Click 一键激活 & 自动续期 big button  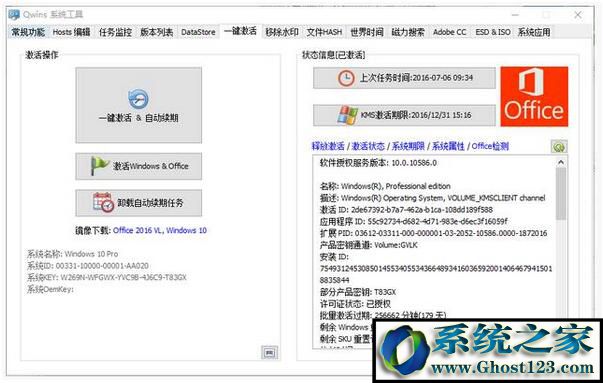coord(138,105)
